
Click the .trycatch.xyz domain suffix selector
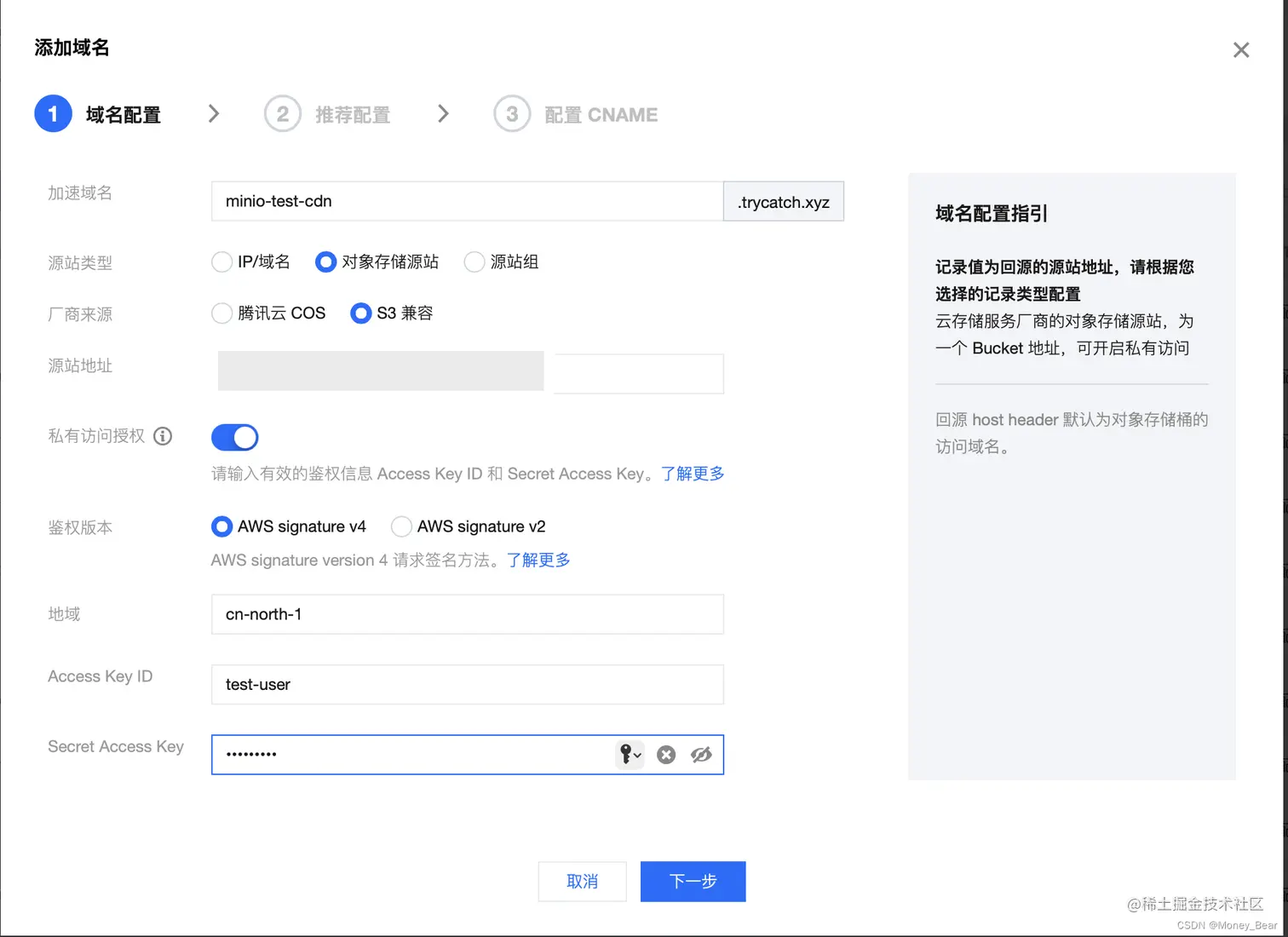tap(783, 202)
